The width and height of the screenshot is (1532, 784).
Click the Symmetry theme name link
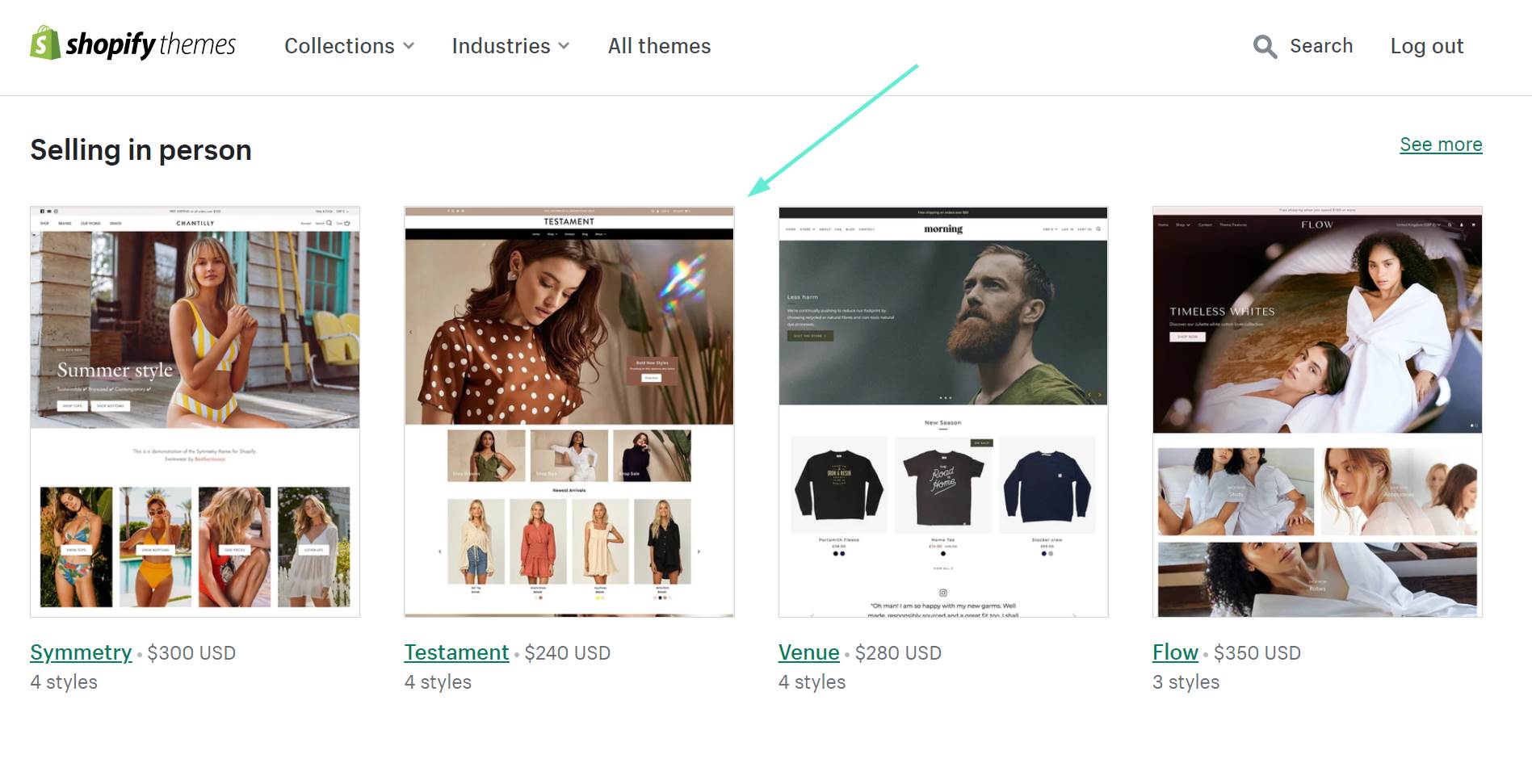[x=81, y=652]
